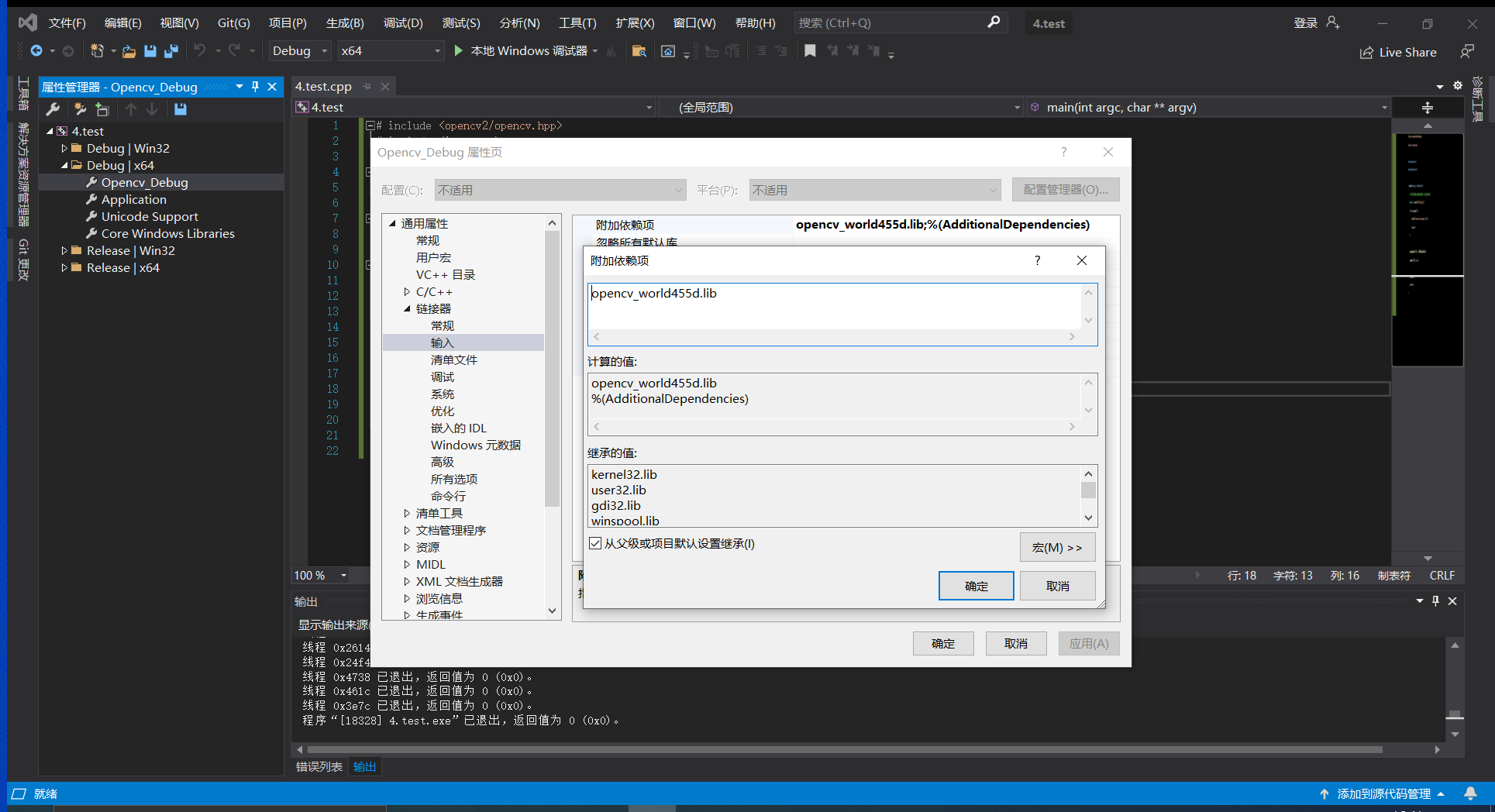The image size is (1495, 812).
Task: Unpin the 属性管理器 panel
Action: (254, 87)
